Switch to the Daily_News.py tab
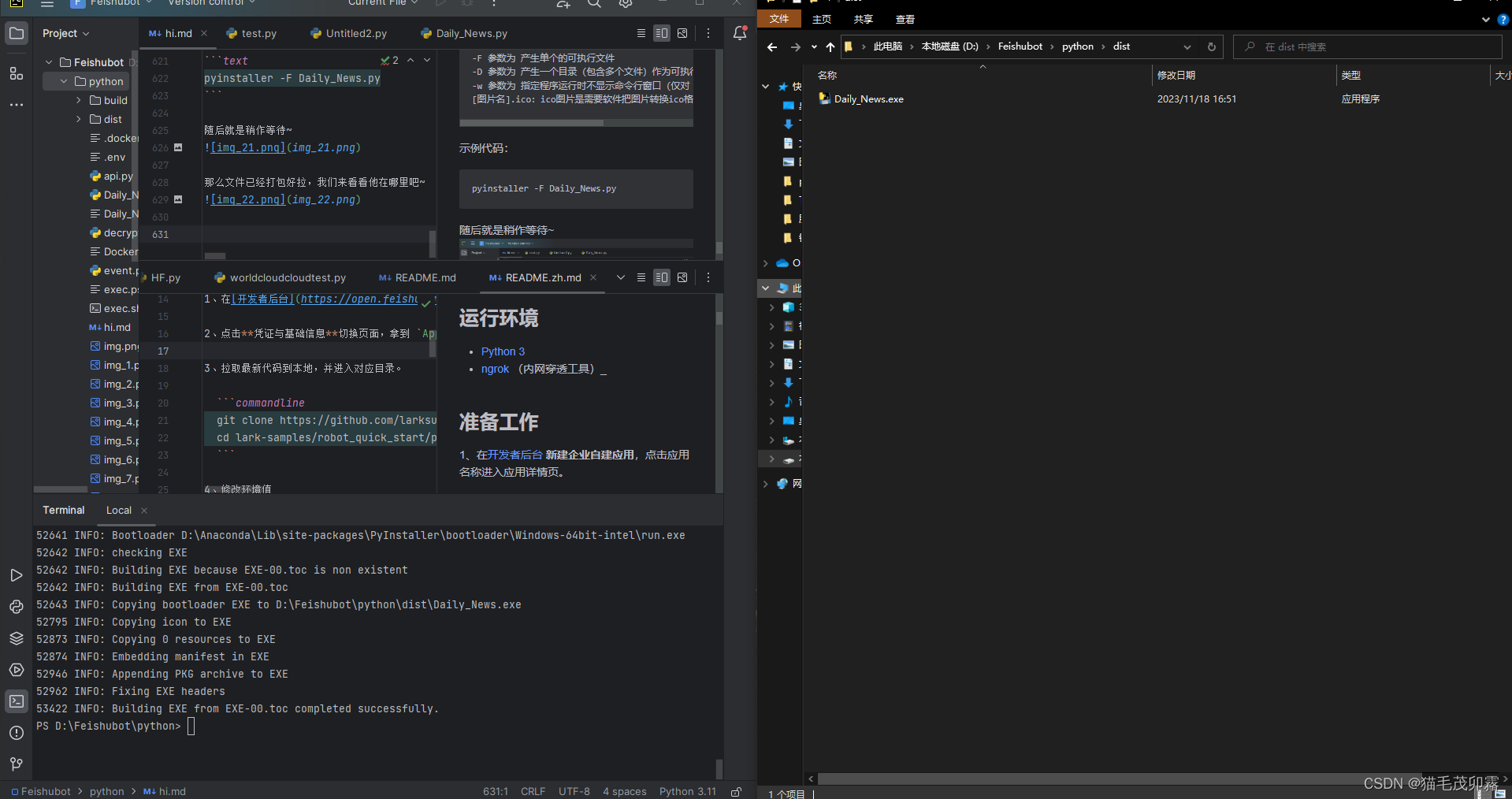The width and height of the screenshot is (1512, 799). tap(464, 33)
